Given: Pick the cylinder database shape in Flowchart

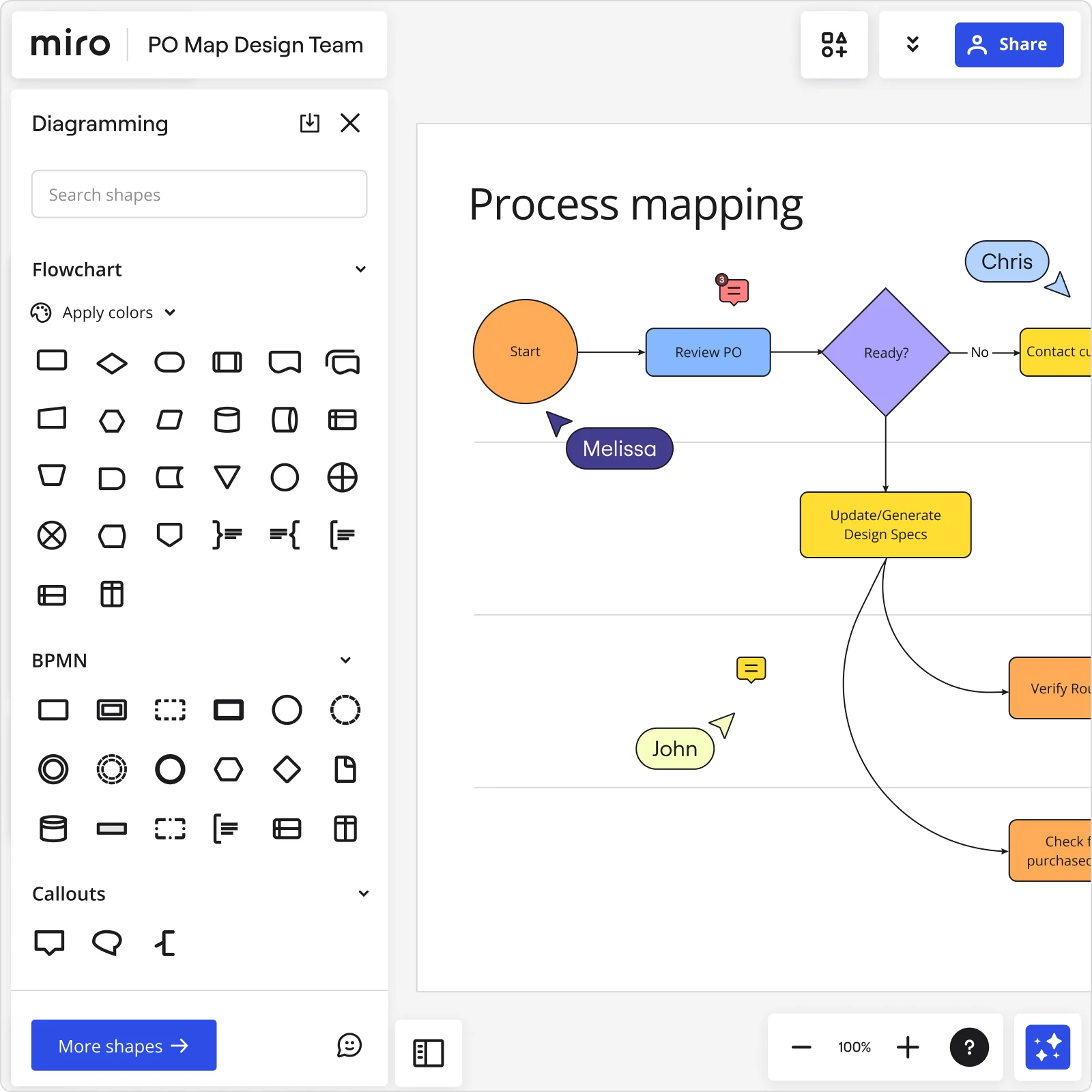Looking at the screenshot, I should [227, 420].
